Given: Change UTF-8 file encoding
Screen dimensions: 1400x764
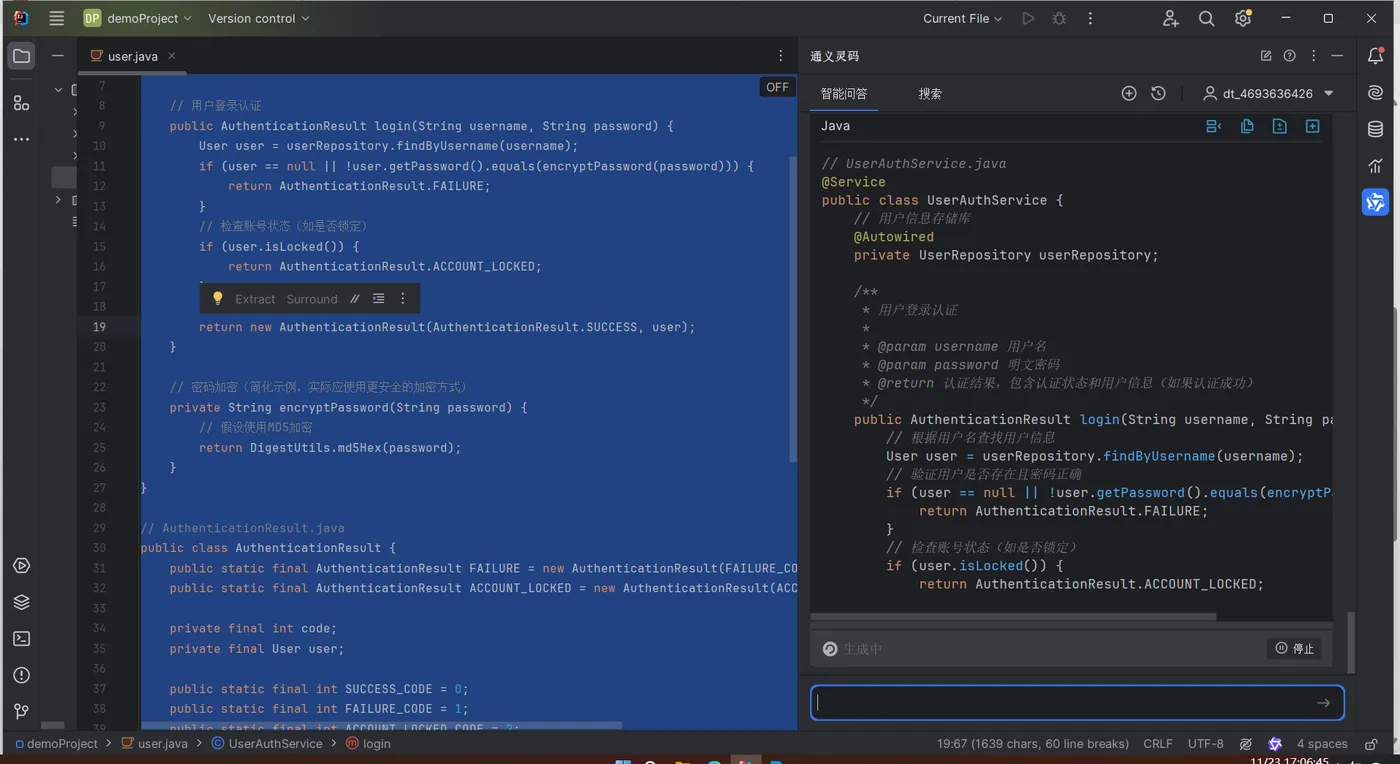Looking at the screenshot, I should pyautogui.click(x=1205, y=744).
